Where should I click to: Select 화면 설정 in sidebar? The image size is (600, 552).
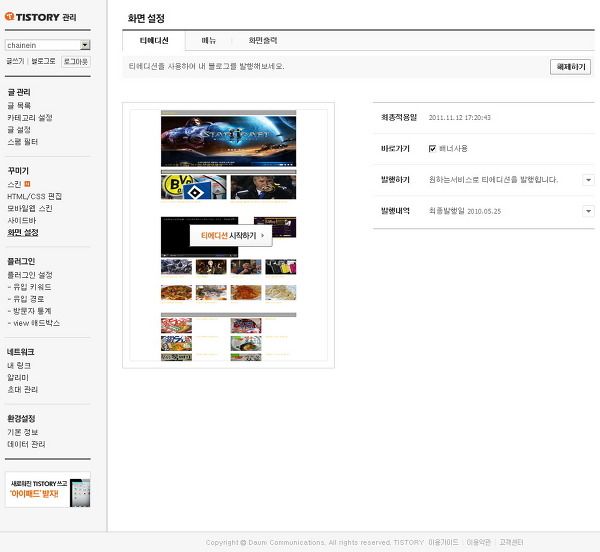tap(23, 233)
